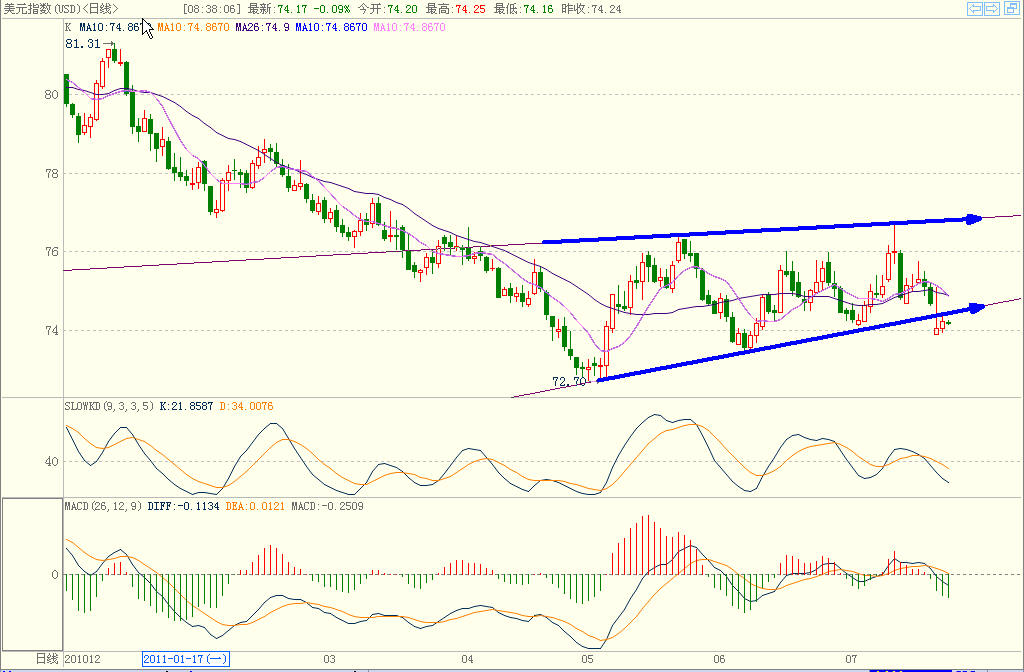Click the 06 month label on the time axis
This screenshot has width=1024, height=672.
click(x=720, y=659)
